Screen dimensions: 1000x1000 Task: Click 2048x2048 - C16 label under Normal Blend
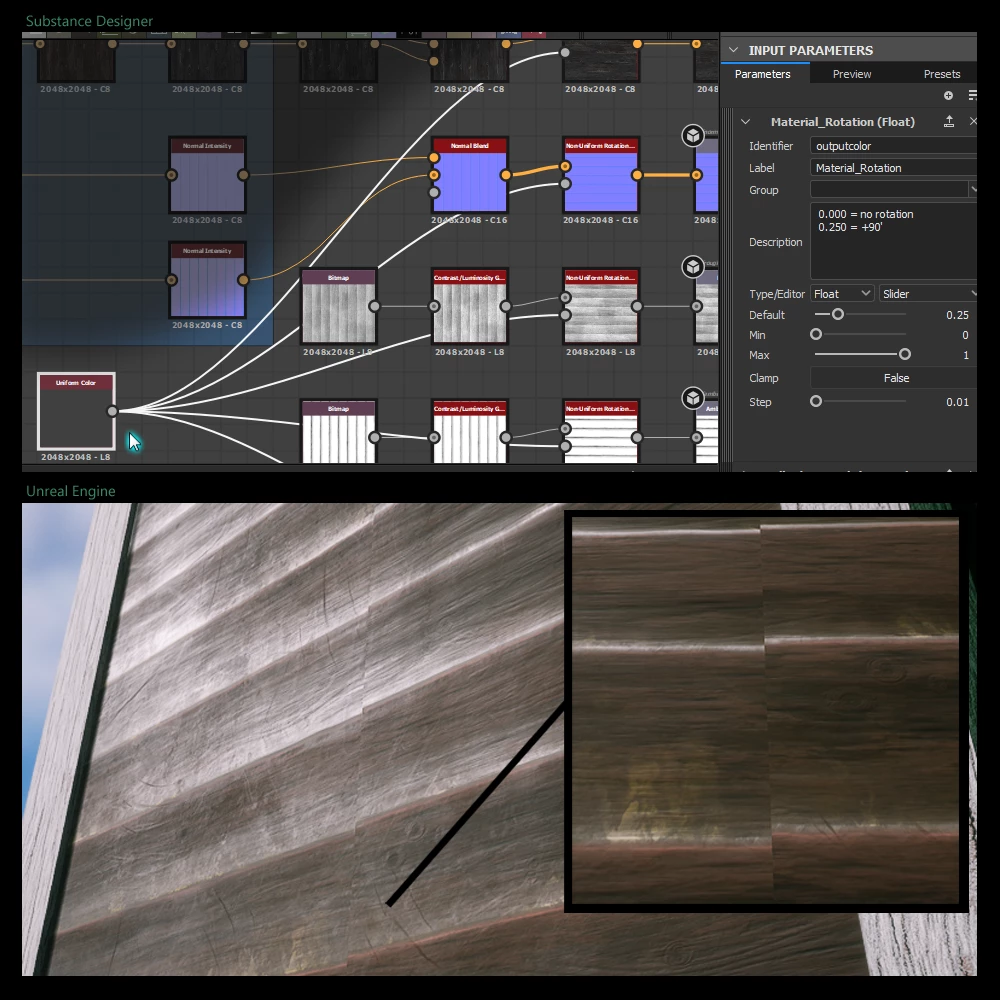(x=469, y=220)
